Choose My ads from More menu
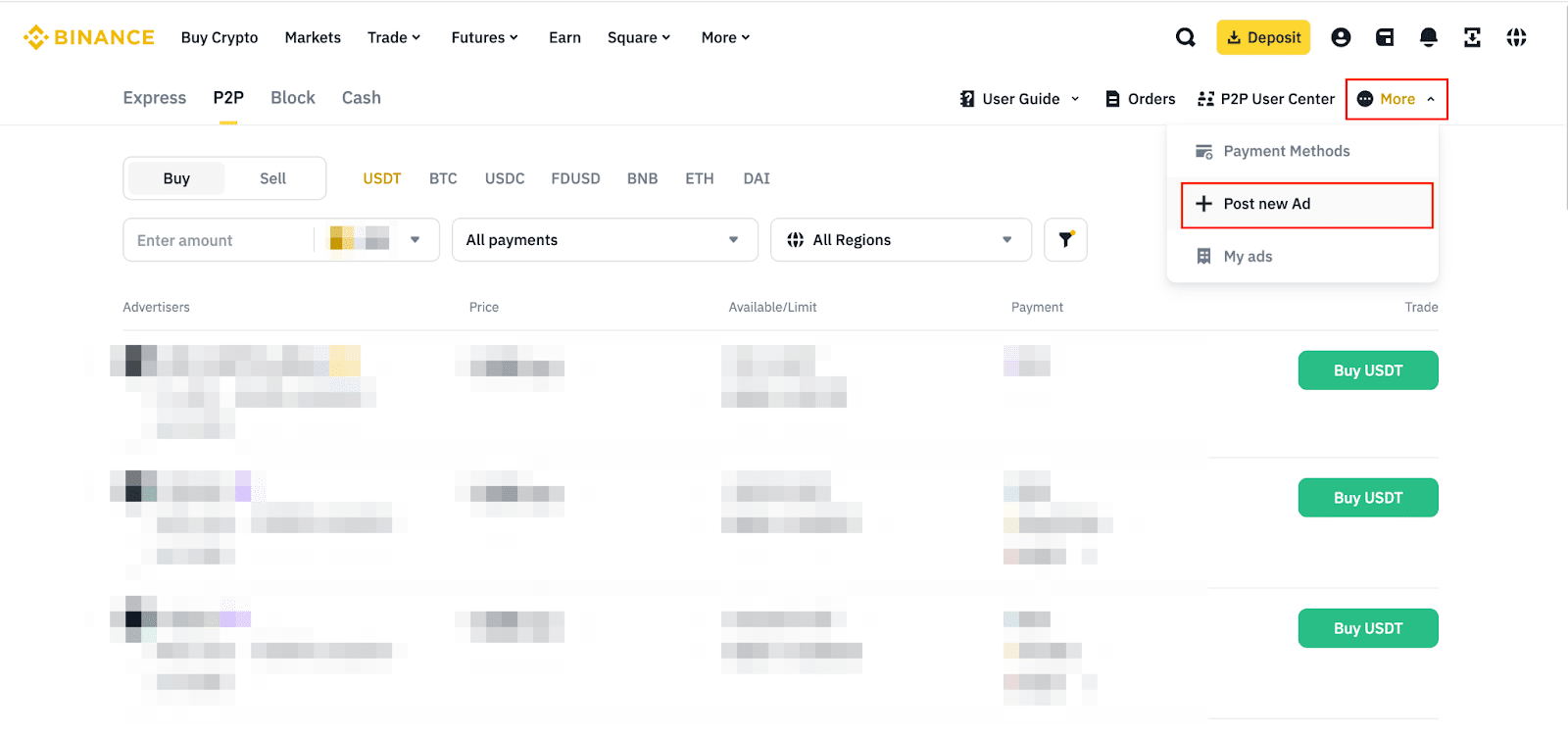 point(1302,257)
